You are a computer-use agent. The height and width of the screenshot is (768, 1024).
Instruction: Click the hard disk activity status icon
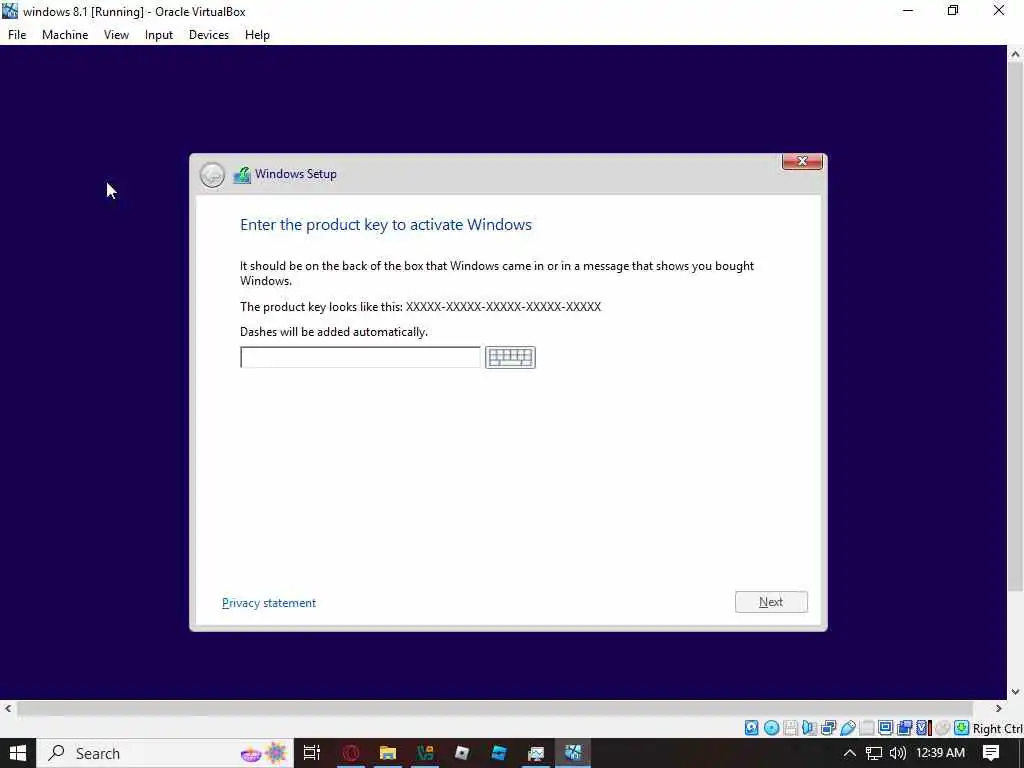(752, 728)
